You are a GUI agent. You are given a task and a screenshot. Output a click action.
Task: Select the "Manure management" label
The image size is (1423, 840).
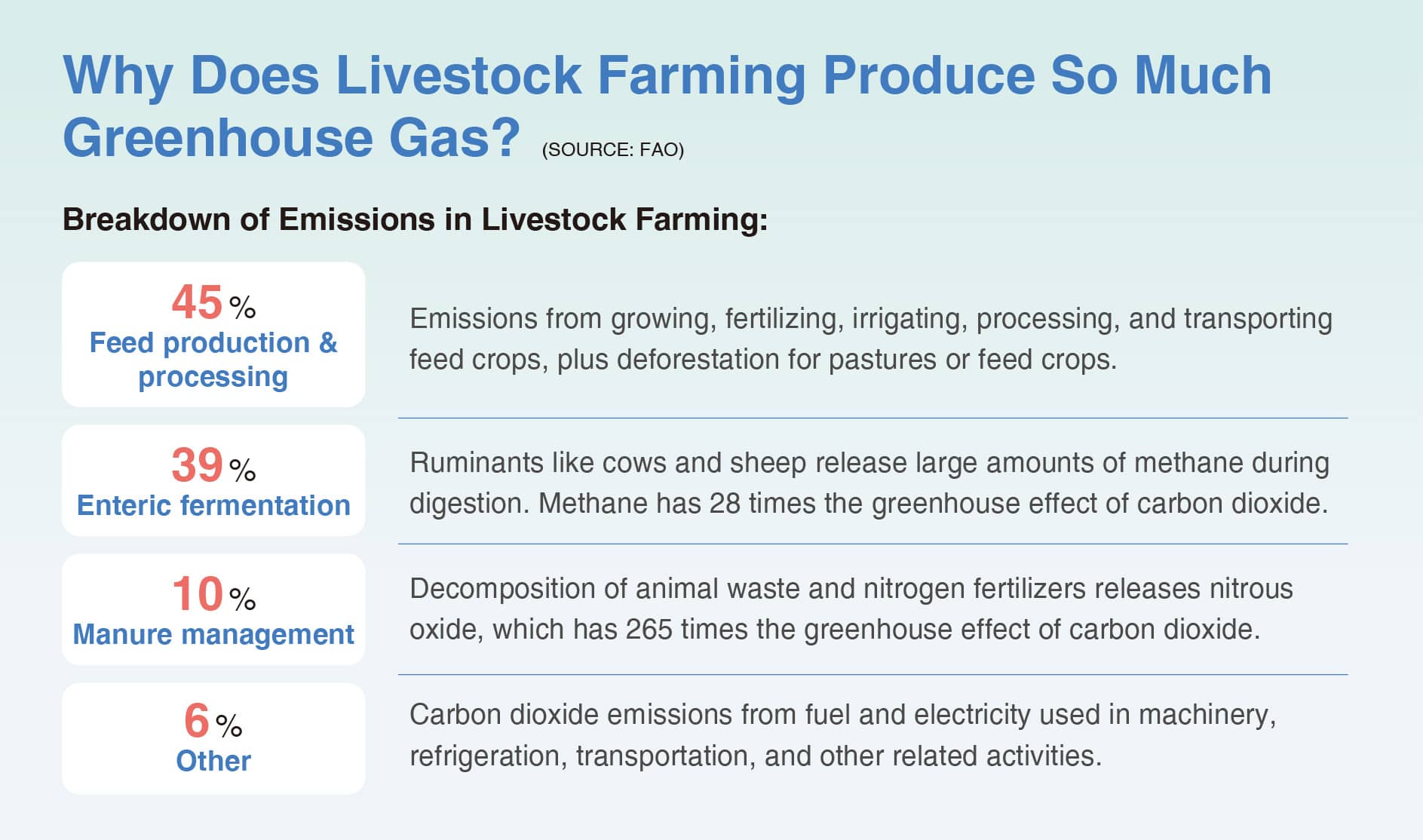point(213,634)
